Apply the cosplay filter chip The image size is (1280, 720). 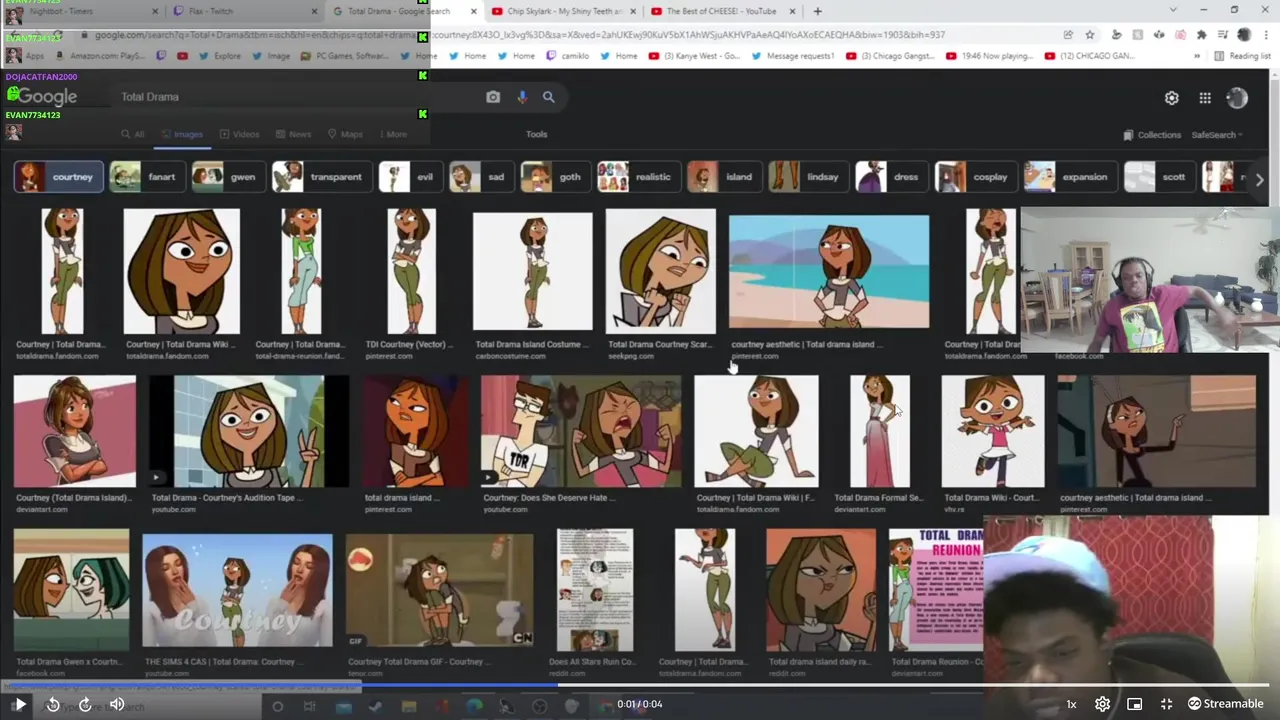(x=975, y=177)
